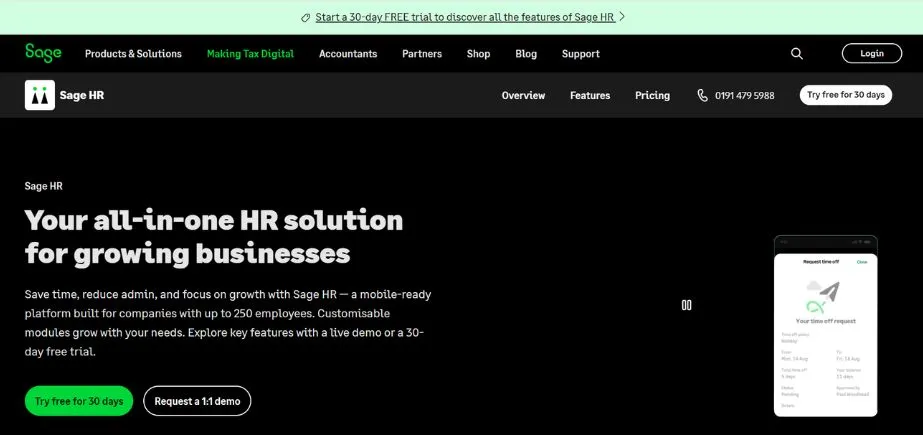Click the Sage logo
Image resolution: width=923 pixels, height=435 pixels.
pos(43,53)
